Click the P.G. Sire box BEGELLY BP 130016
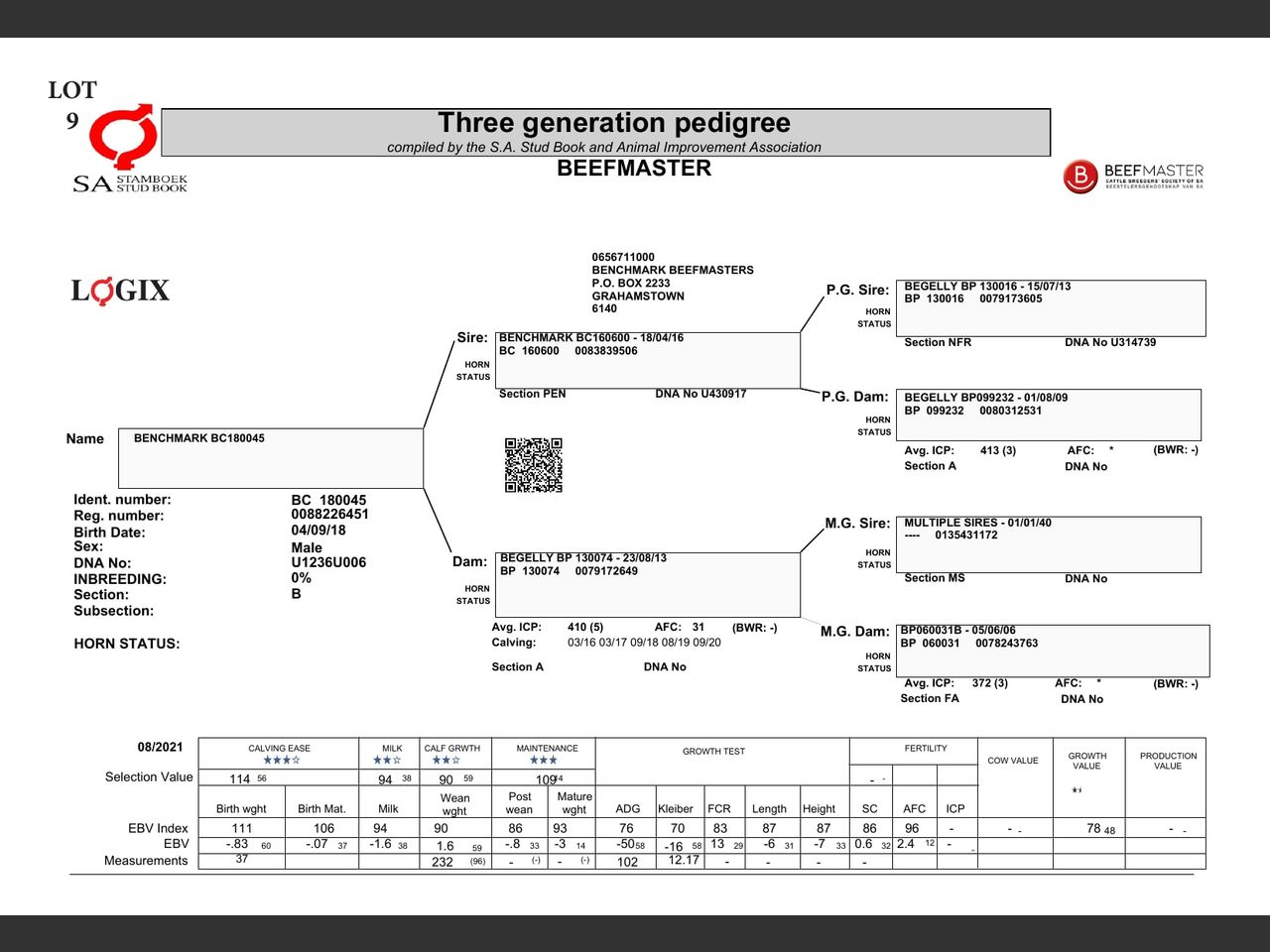This screenshot has width=1270, height=952. [1050, 307]
